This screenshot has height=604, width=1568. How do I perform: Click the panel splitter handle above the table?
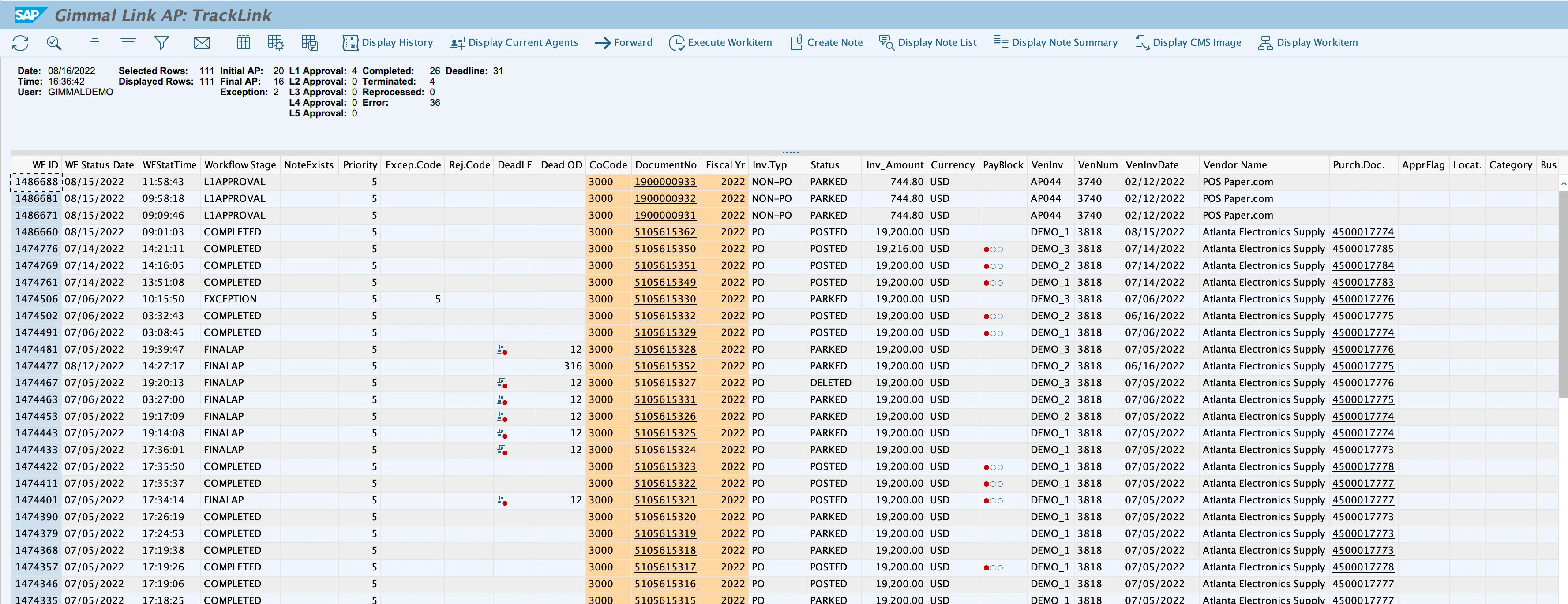pyautogui.click(x=790, y=152)
